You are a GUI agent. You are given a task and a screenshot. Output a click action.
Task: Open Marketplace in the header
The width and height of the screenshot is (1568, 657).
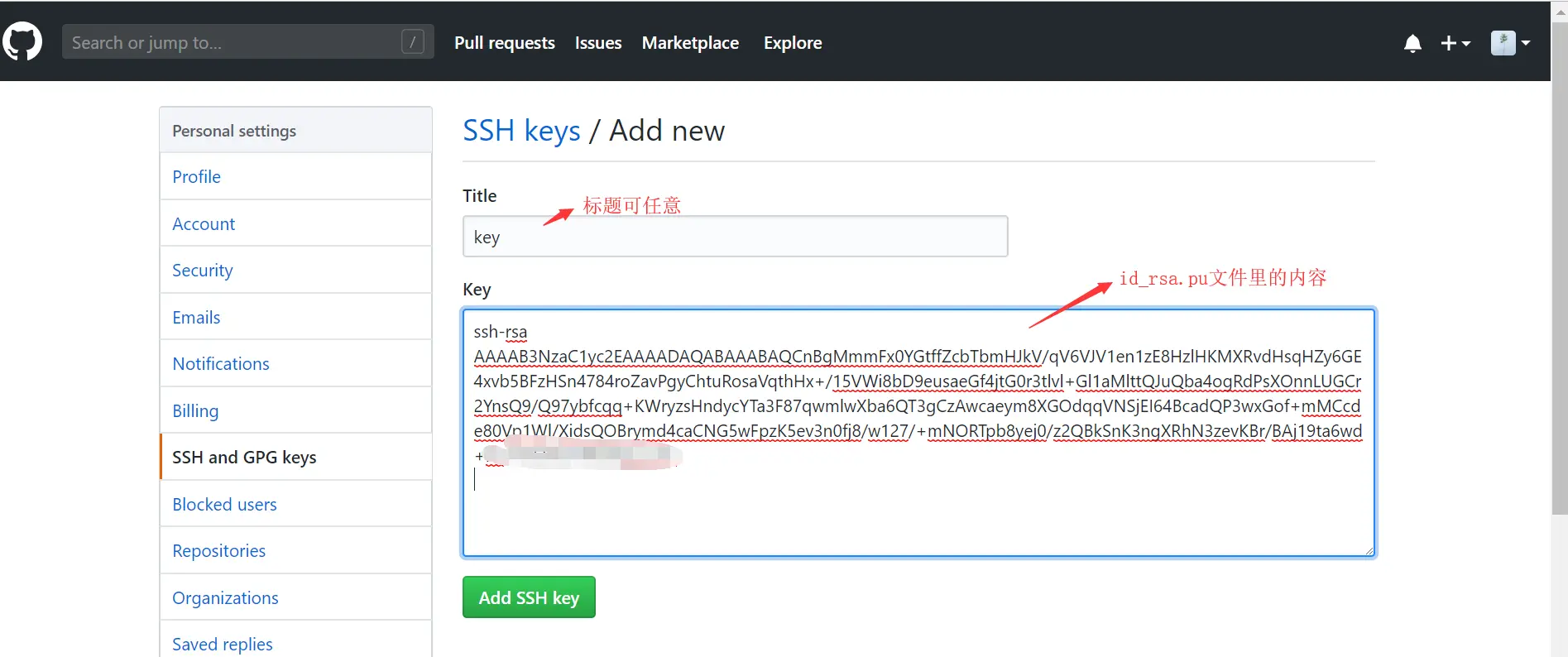[690, 43]
